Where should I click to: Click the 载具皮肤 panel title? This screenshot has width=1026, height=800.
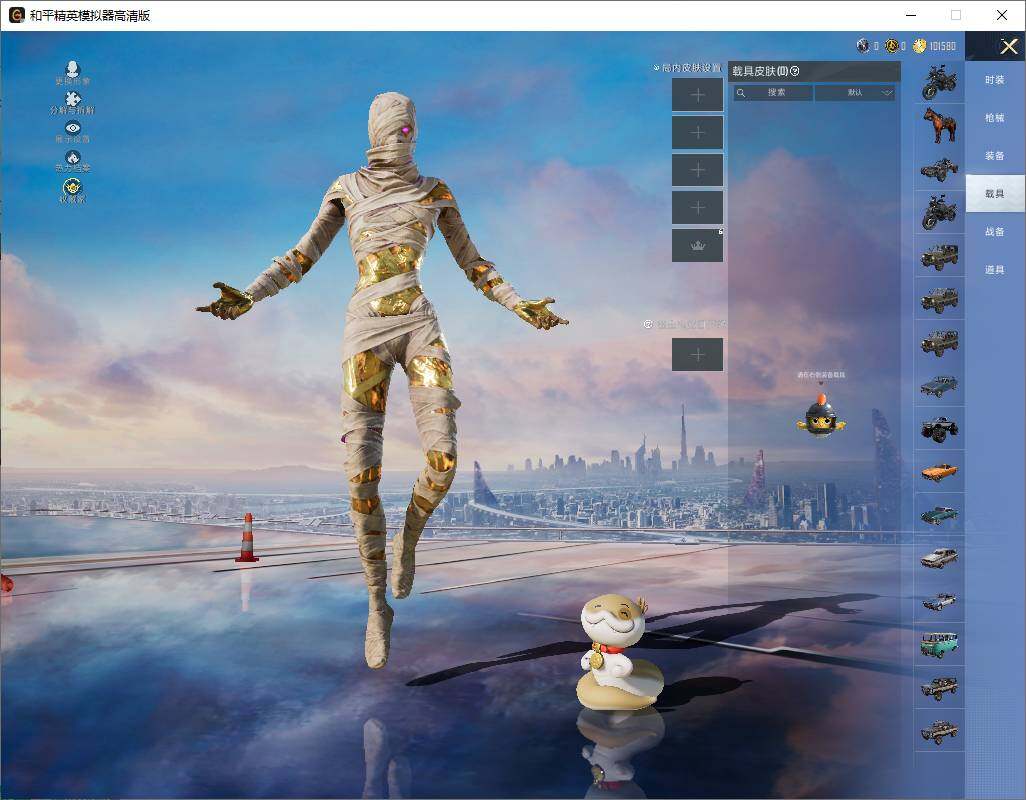[760, 71]
